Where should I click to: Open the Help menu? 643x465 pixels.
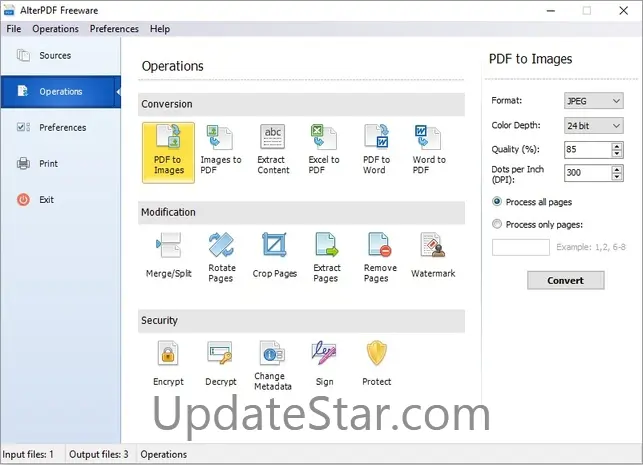pyautogui.click(x=160, y=29)
